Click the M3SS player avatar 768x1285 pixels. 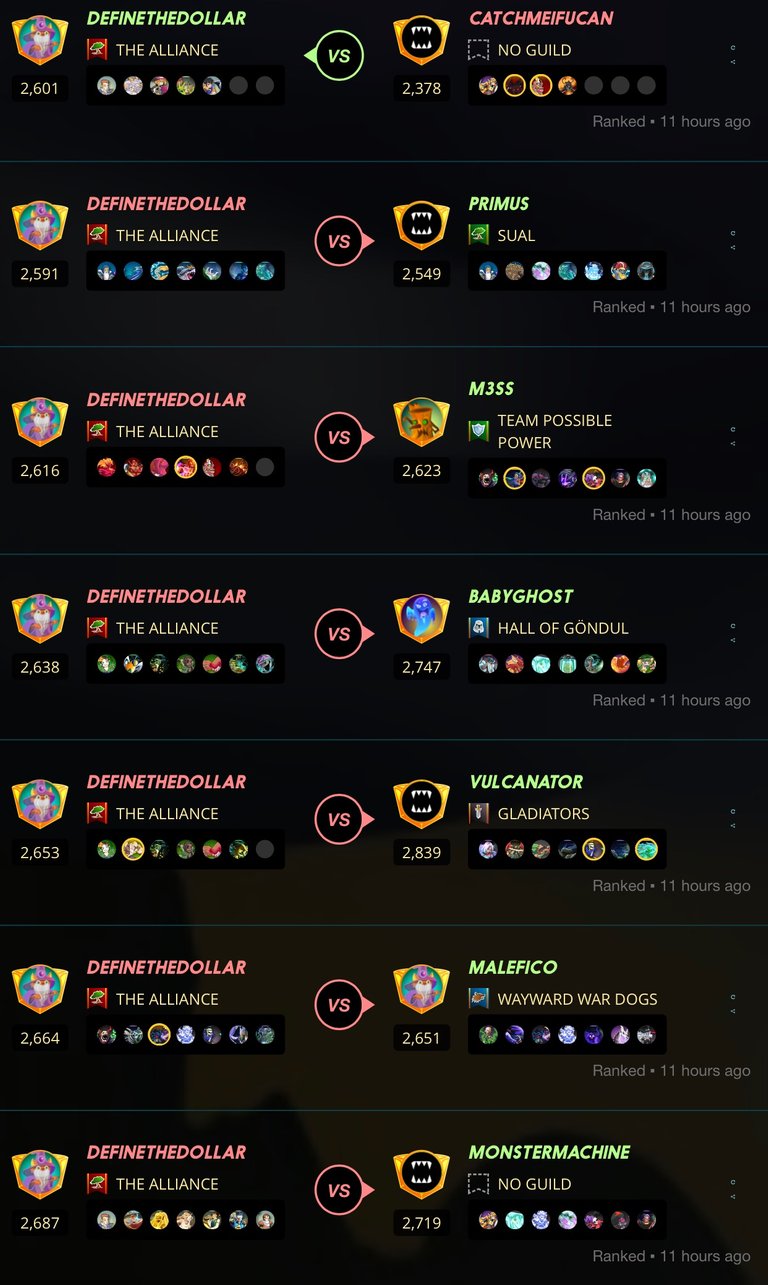421,421
